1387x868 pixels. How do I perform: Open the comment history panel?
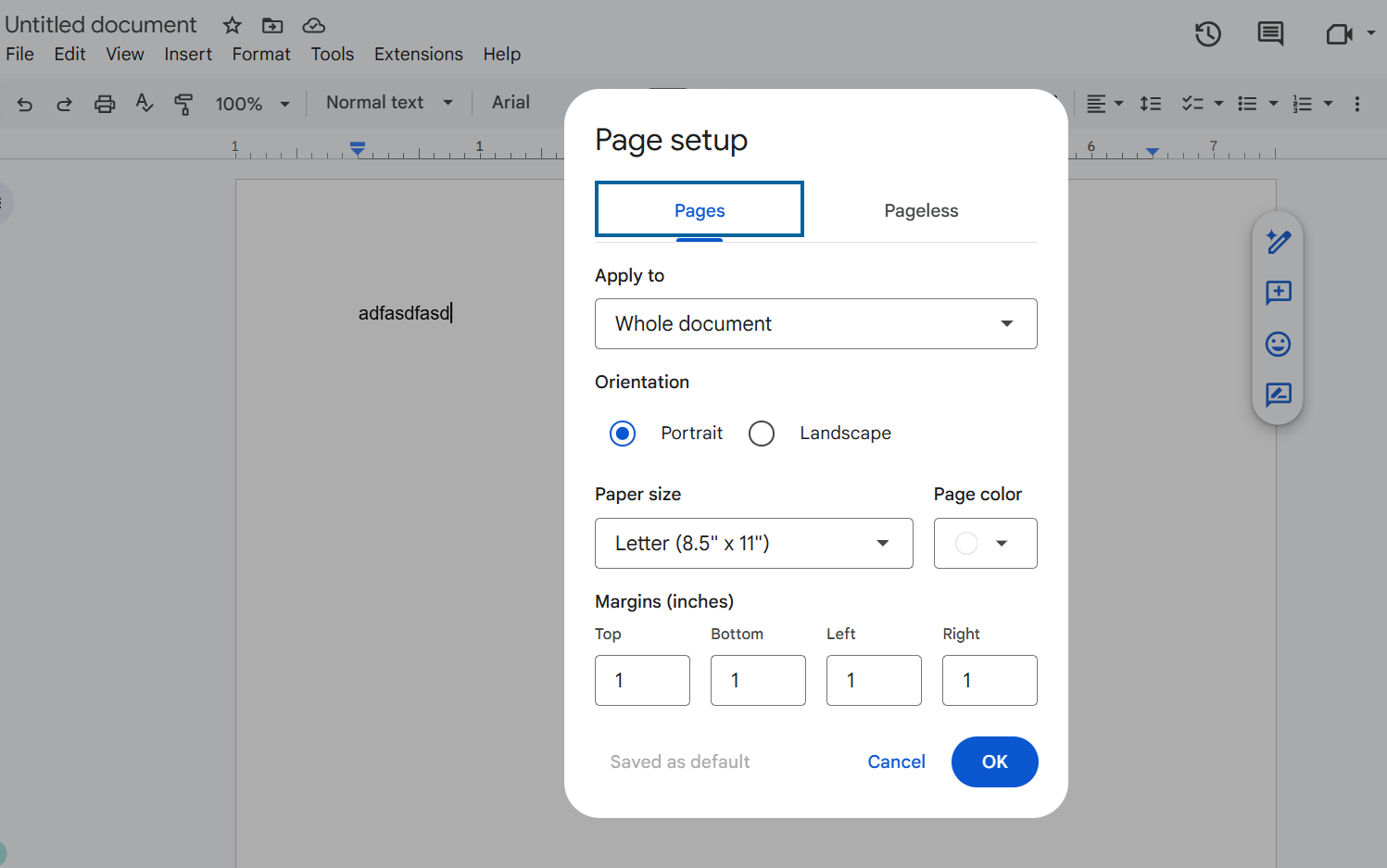tap(1270, 34)
